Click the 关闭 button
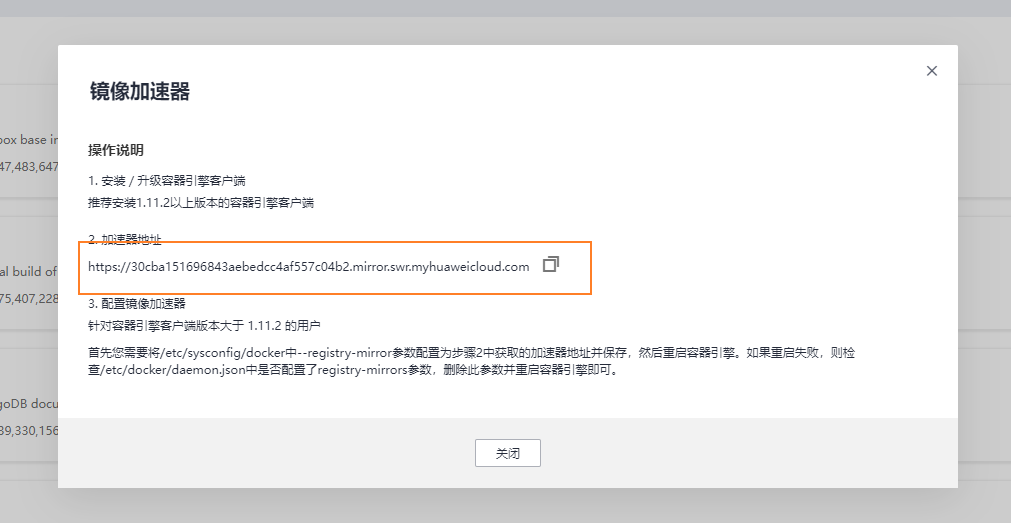The image size is (1011, 523). (x=508, y=453)
